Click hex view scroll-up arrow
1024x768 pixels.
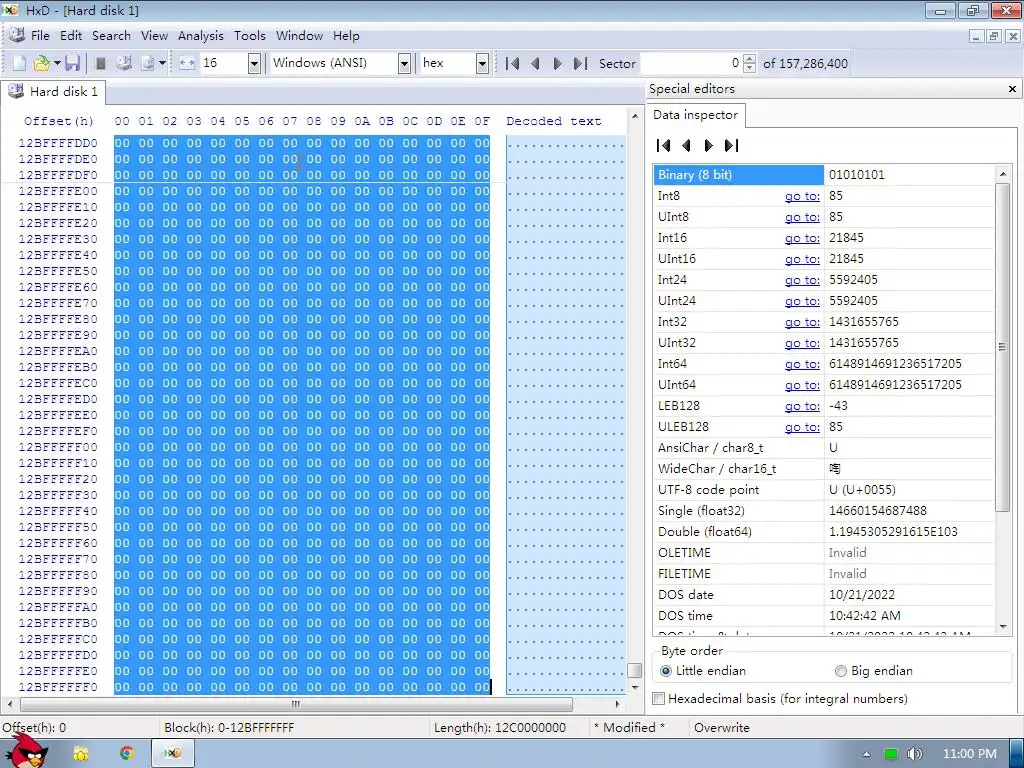[x=634, y=116]
